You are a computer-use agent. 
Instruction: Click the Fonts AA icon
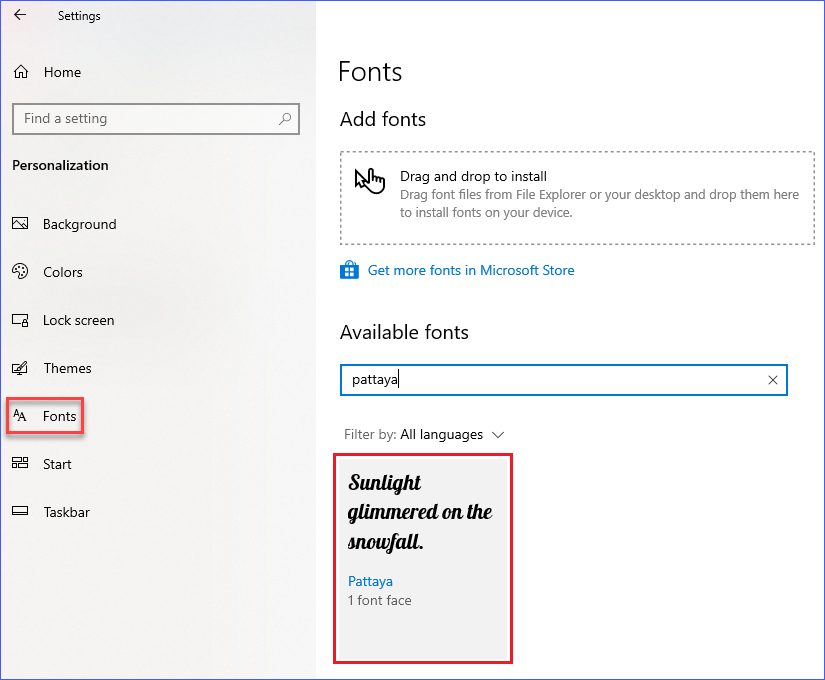[20, 416]
